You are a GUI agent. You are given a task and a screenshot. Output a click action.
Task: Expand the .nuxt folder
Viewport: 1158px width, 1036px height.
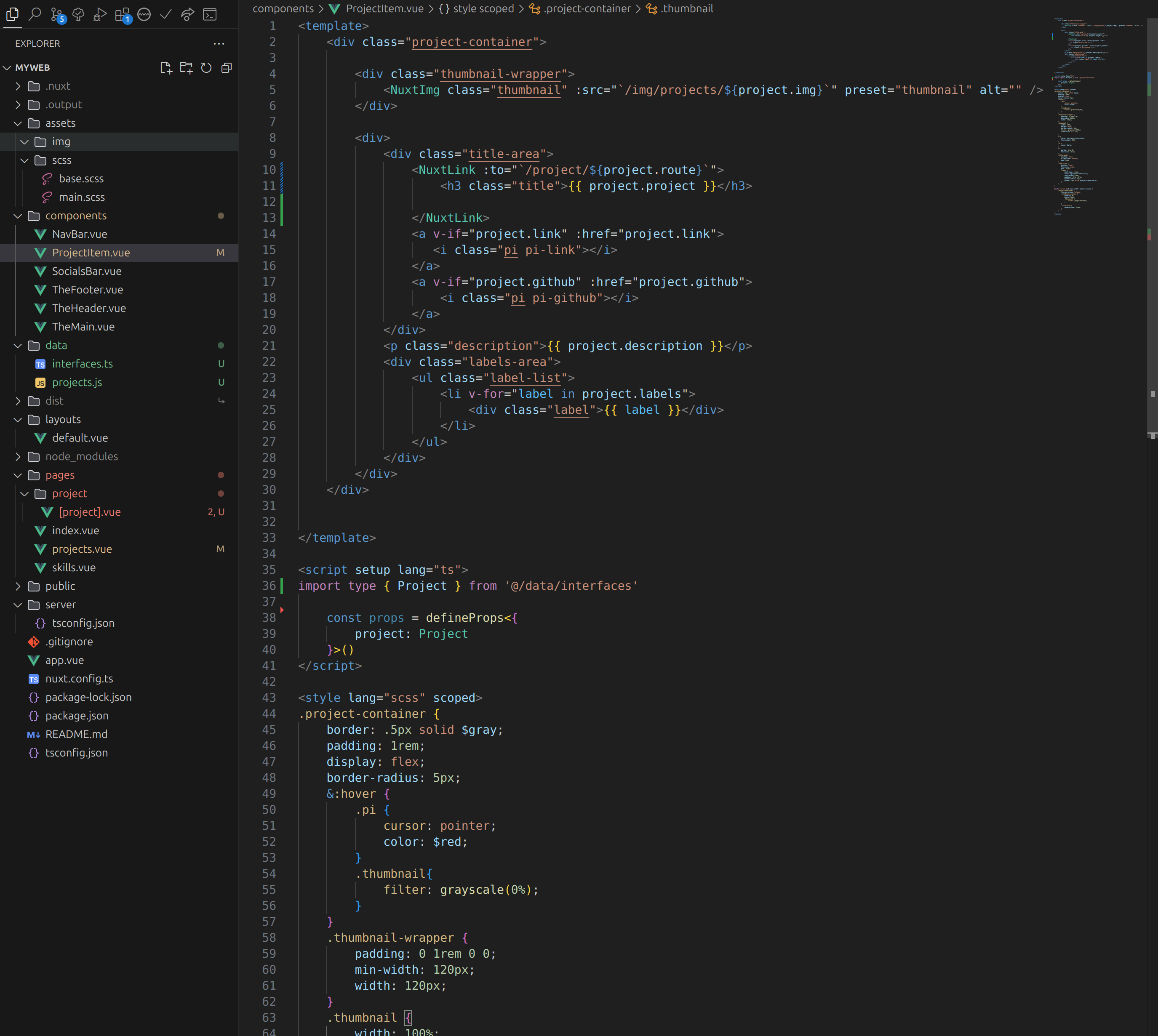tap(58, 86)
